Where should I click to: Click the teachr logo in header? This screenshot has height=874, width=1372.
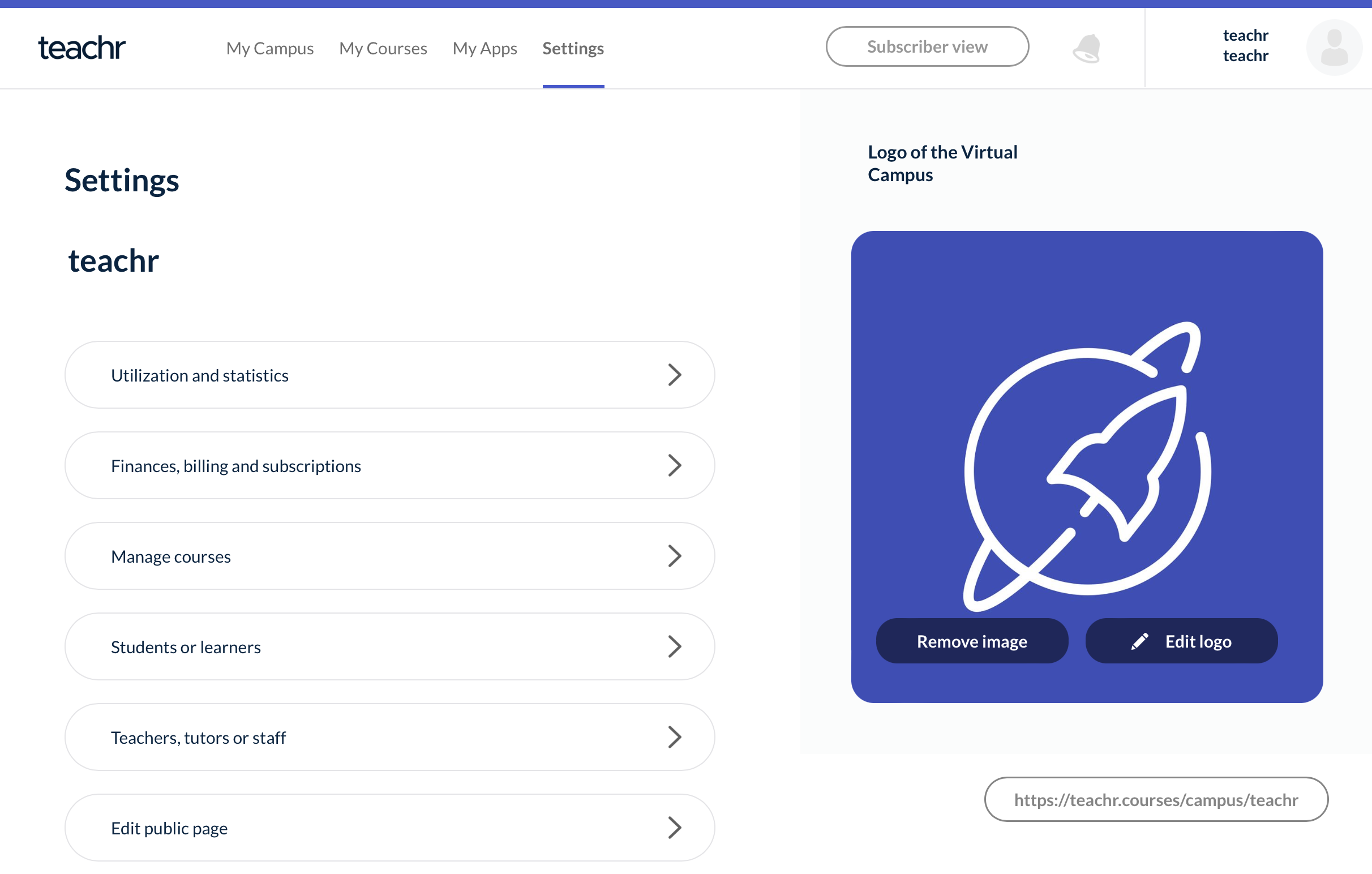(82, 48)
